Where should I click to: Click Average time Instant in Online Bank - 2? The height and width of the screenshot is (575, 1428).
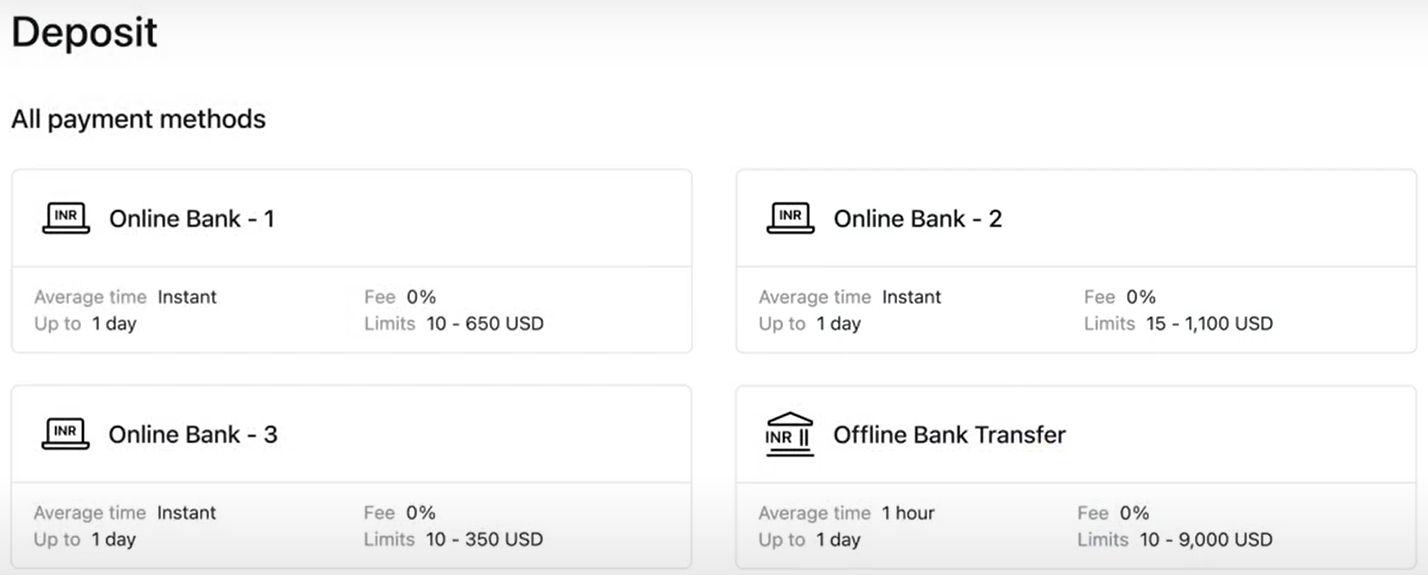[850, 297]
